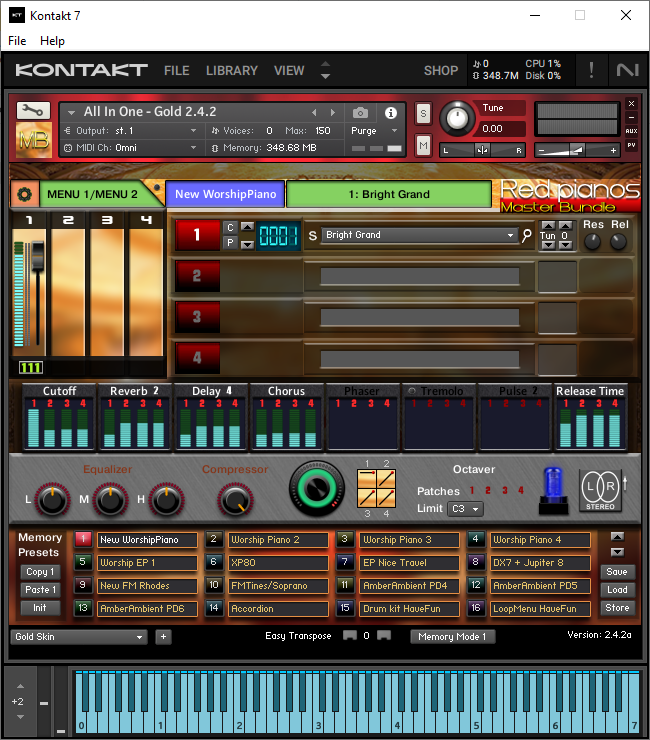The height and width of the screenshot is (740, 650).
Task: Close the instrument with the X button
Action: 631,103
